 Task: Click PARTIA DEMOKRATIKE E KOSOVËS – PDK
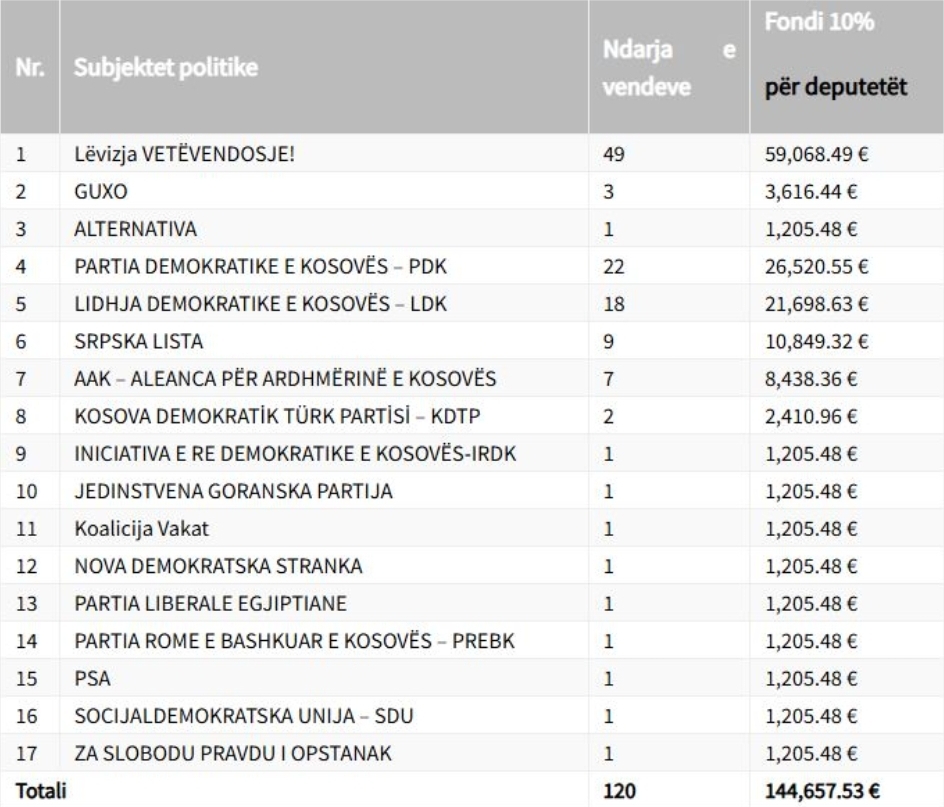pyautogui.click(x=260, y=266)
